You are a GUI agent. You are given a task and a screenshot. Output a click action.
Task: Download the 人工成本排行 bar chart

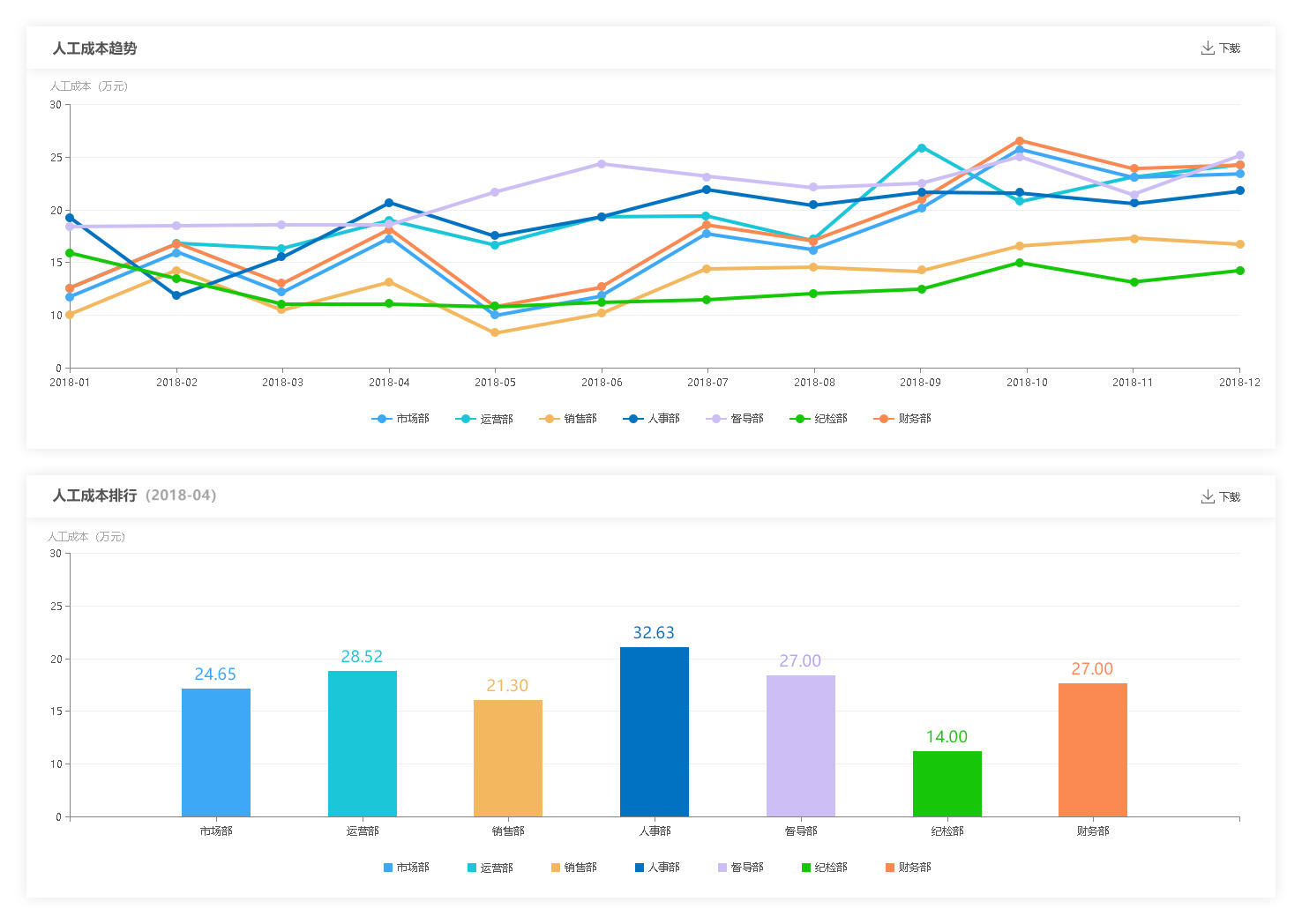(x=1221, y=497)
